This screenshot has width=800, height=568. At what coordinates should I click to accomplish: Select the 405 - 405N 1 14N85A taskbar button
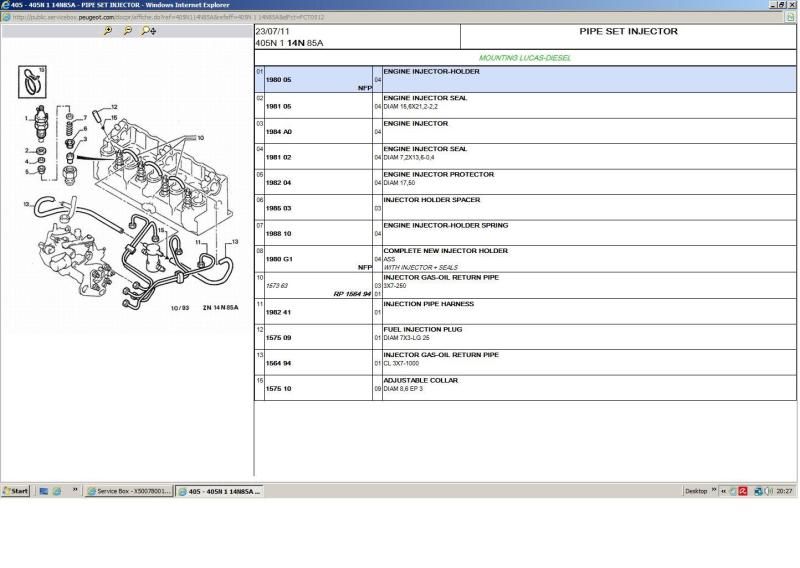coord(219,491)
